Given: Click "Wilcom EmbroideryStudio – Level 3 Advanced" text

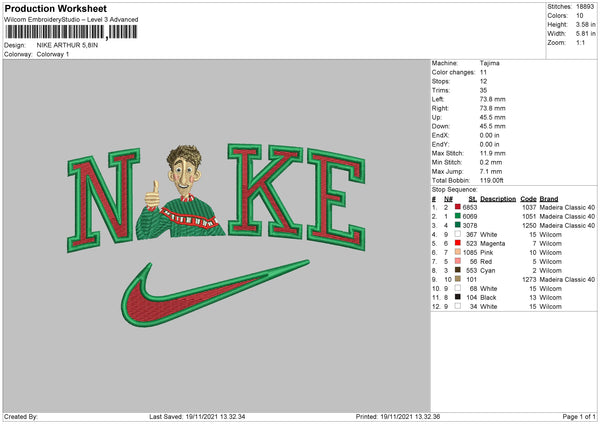Looking at the screenshot, I should (x=71, y=20).
